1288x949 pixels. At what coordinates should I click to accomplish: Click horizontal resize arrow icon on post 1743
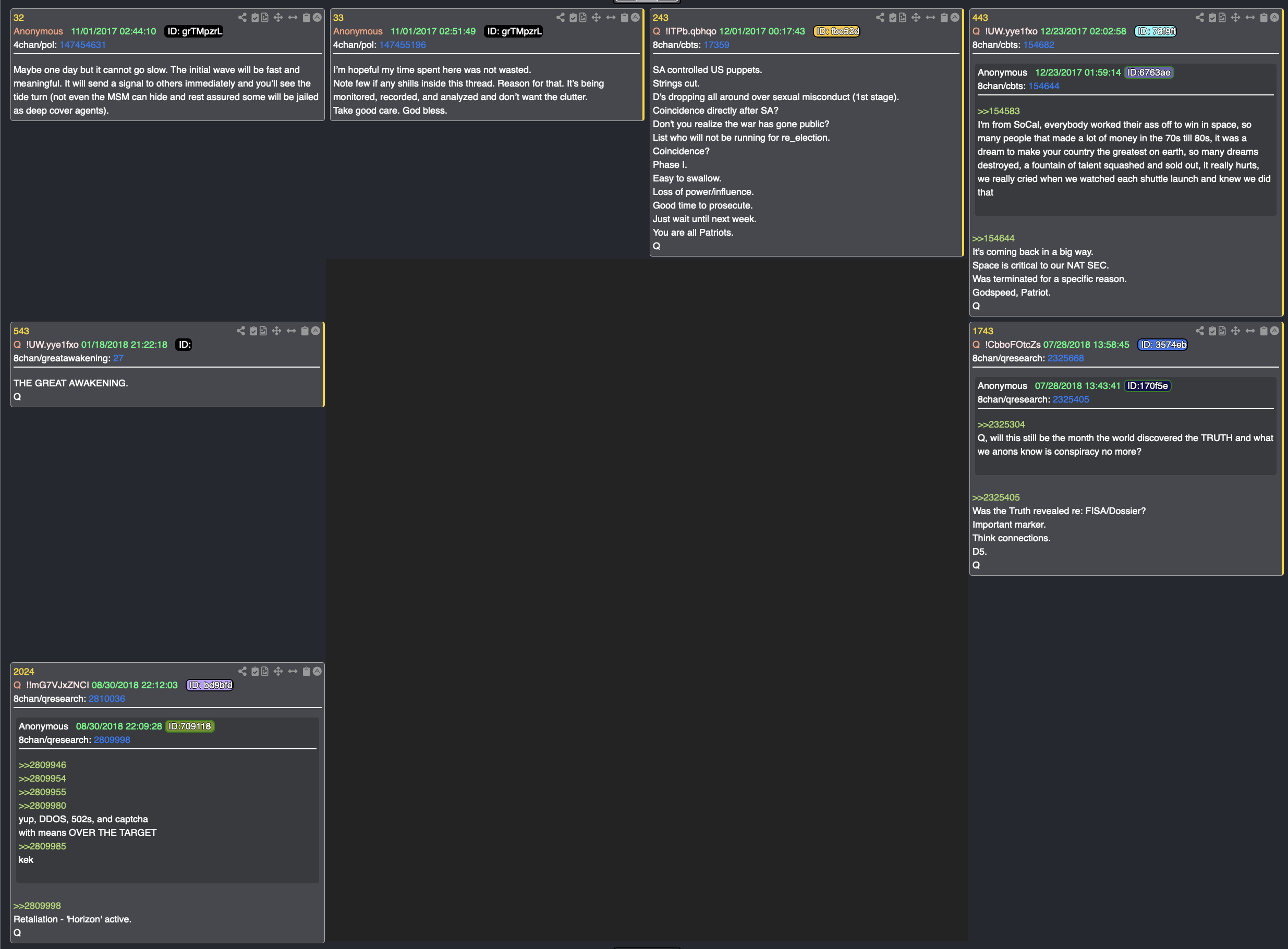click(1250, 331)
